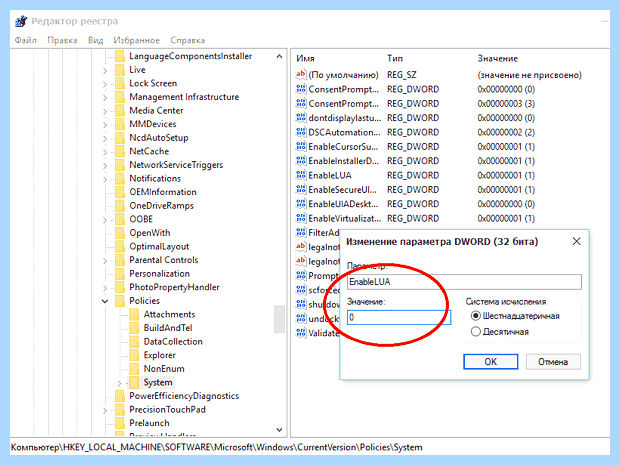This screenshot has height=465, width=620.
Task: Select the EnableCursorSu... DWORD icon
Action: tap(301, 146)
